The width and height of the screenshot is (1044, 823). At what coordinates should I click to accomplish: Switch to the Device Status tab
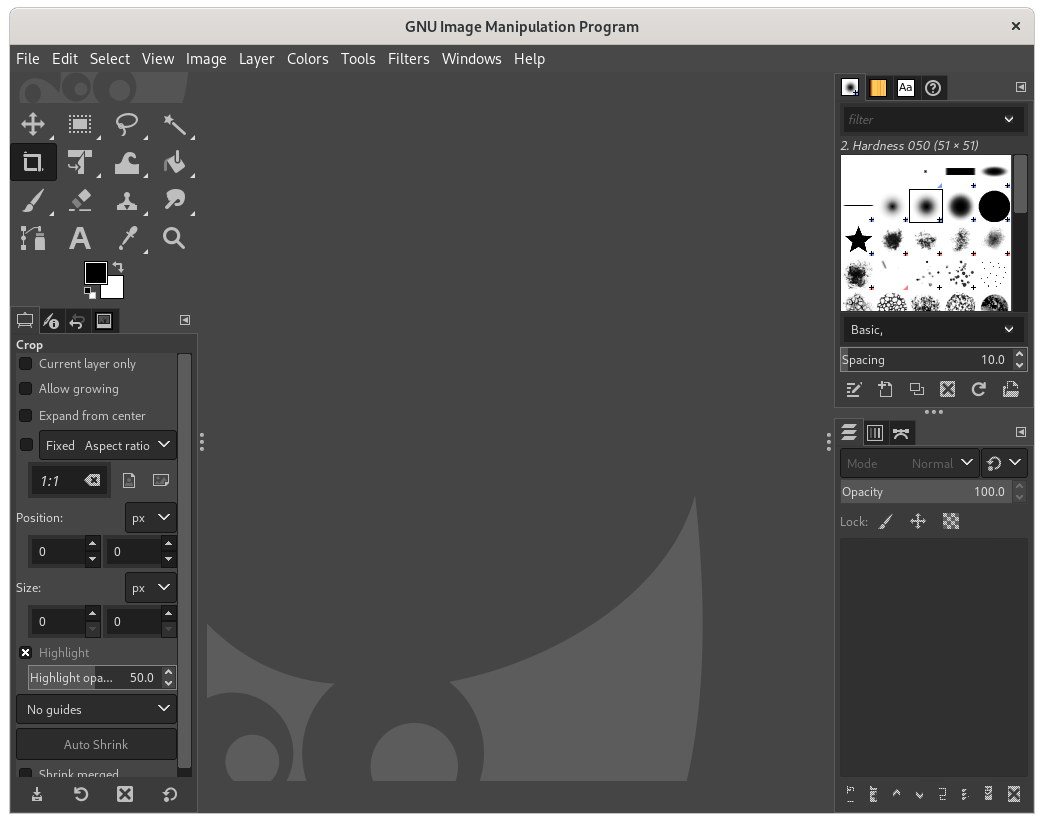point(51,321)
